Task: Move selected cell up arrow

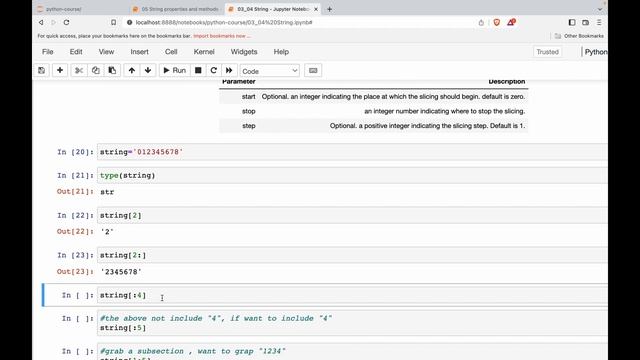Action: [131, 71]
